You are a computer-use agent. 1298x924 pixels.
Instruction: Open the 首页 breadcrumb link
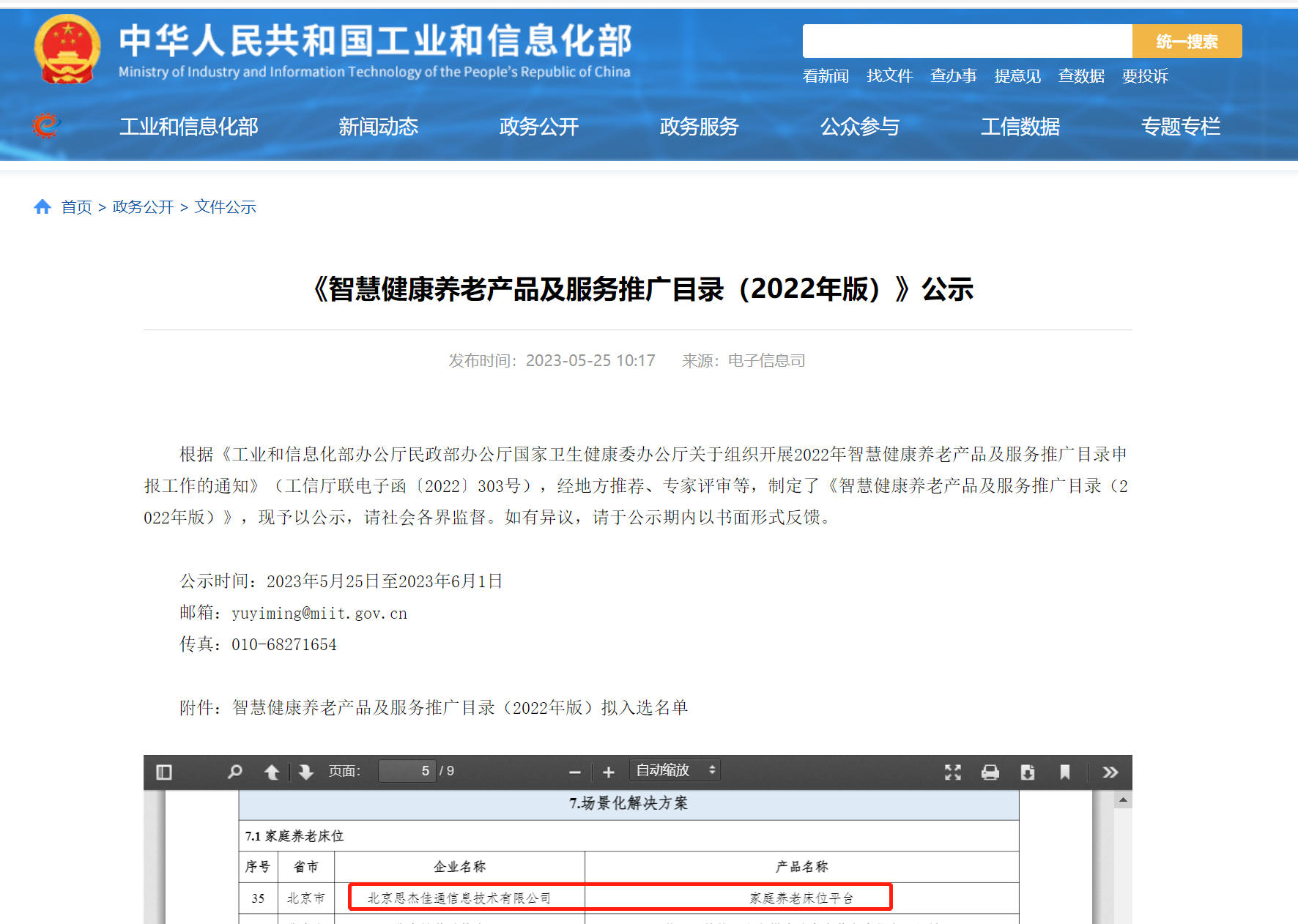[x=76, y=207]
